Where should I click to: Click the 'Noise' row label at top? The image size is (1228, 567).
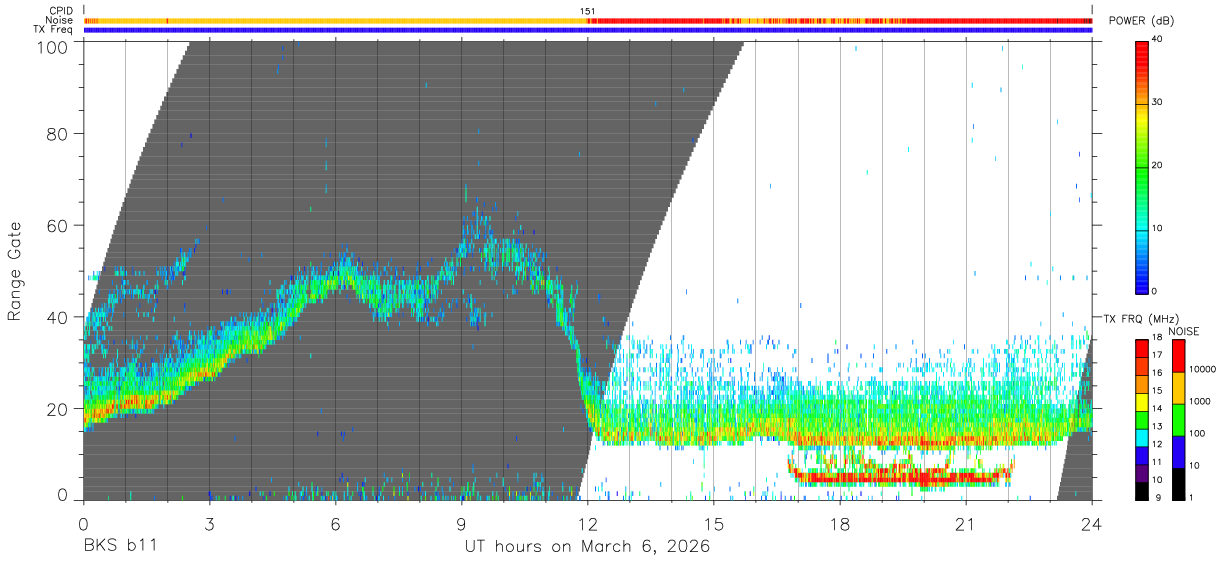pos(61,20)
